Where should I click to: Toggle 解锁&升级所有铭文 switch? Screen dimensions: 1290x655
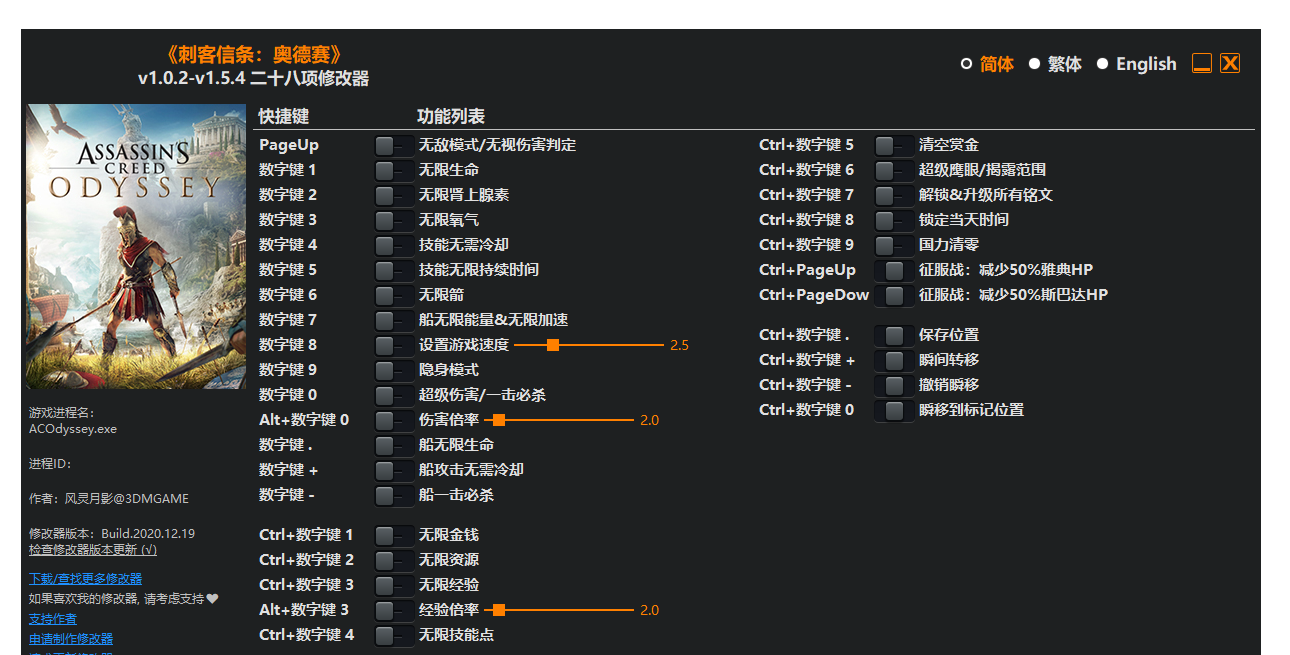click(894, 195)
